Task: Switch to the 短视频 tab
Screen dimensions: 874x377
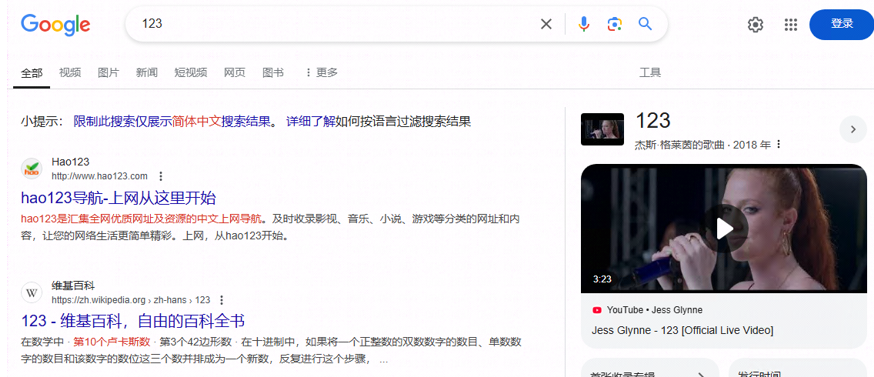Action: [x=191, y=72]
